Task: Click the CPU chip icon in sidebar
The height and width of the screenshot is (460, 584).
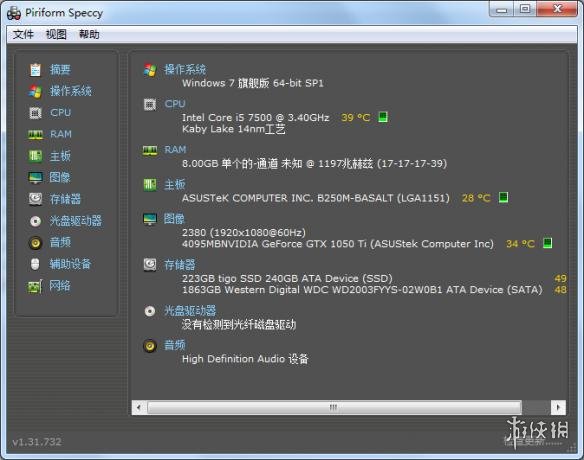Action: tap(35, 112)
